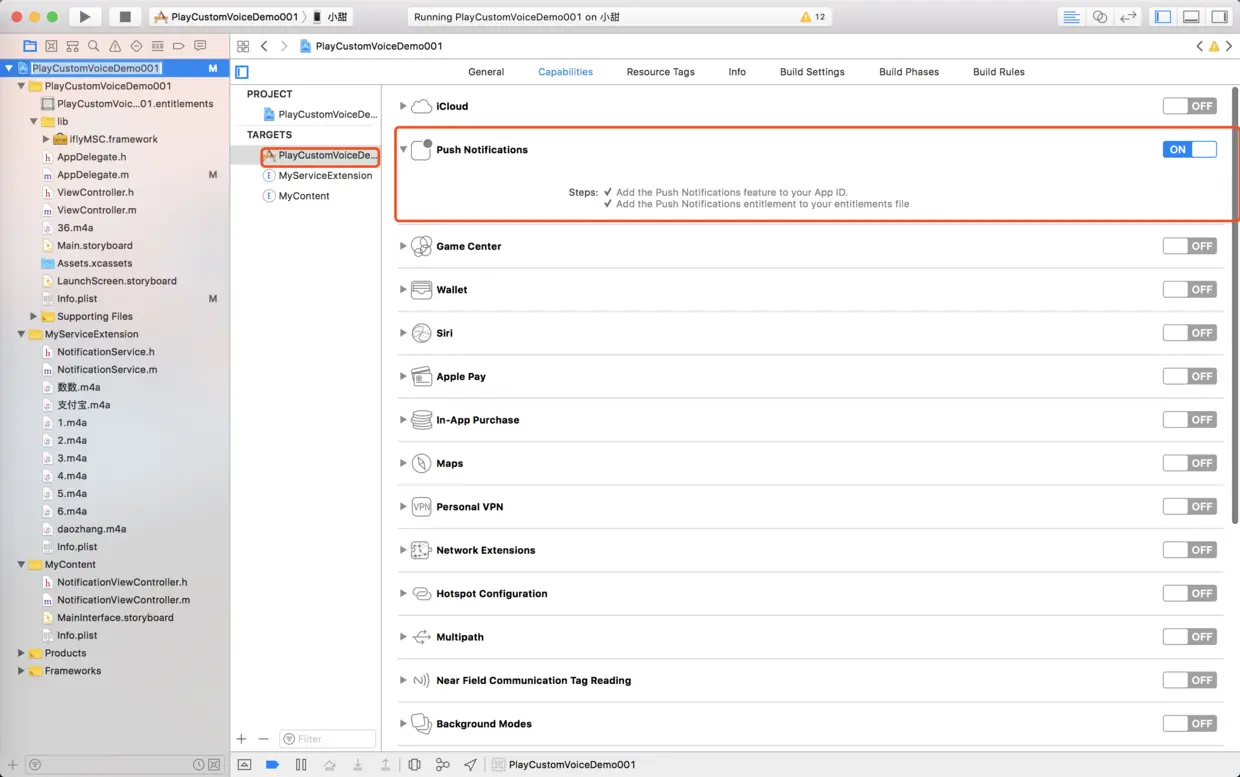Show the Utilities inspector panel
Screen dimensions: 1240x777
click(1219, 17)
